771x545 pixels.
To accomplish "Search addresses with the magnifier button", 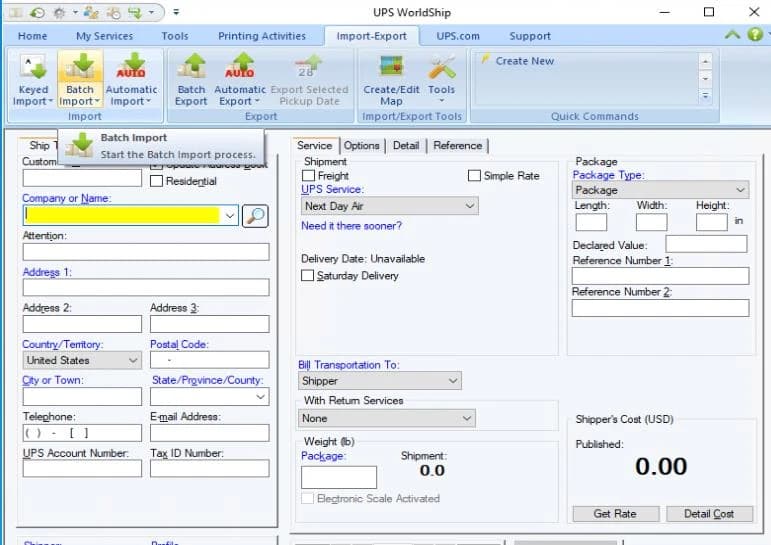I will click(x=256, y=216).
